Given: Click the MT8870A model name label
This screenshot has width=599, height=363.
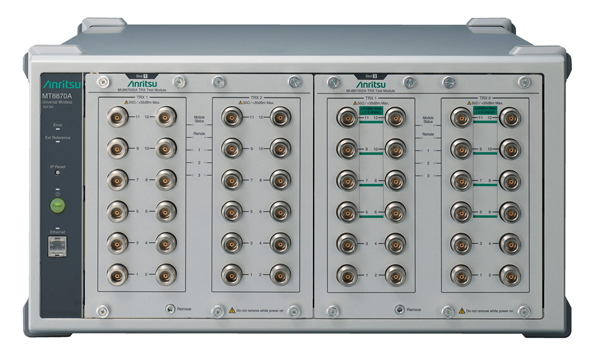Looking at the screenshot, I should click(x=57, y=96).
